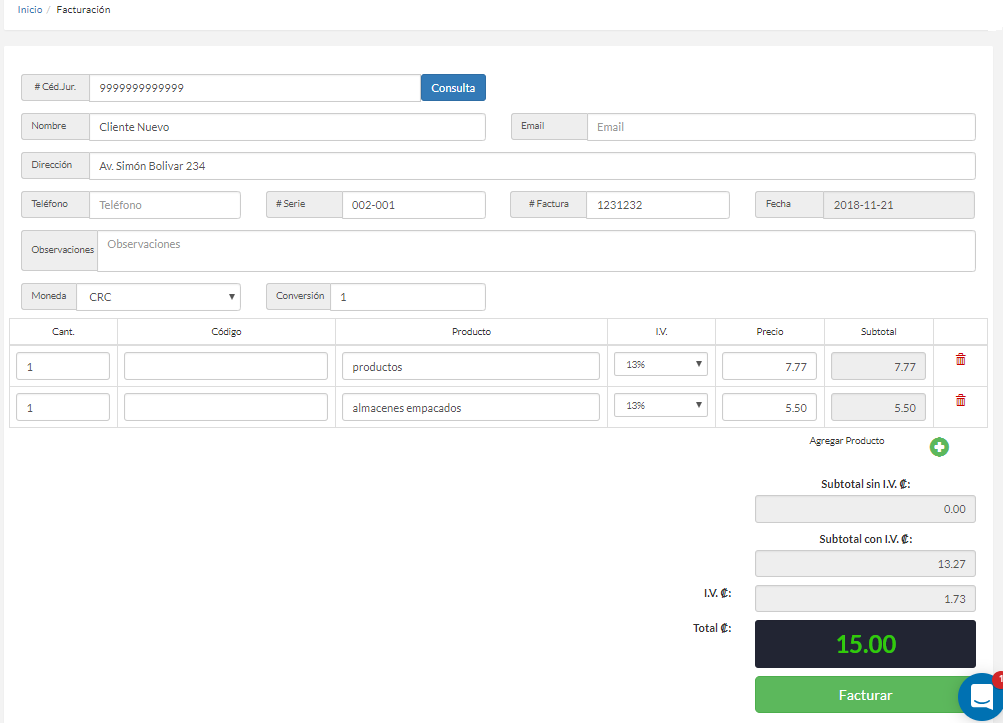Focus the Email input field
Screen dimensions: 1003x723
click(x=780, y=127)
